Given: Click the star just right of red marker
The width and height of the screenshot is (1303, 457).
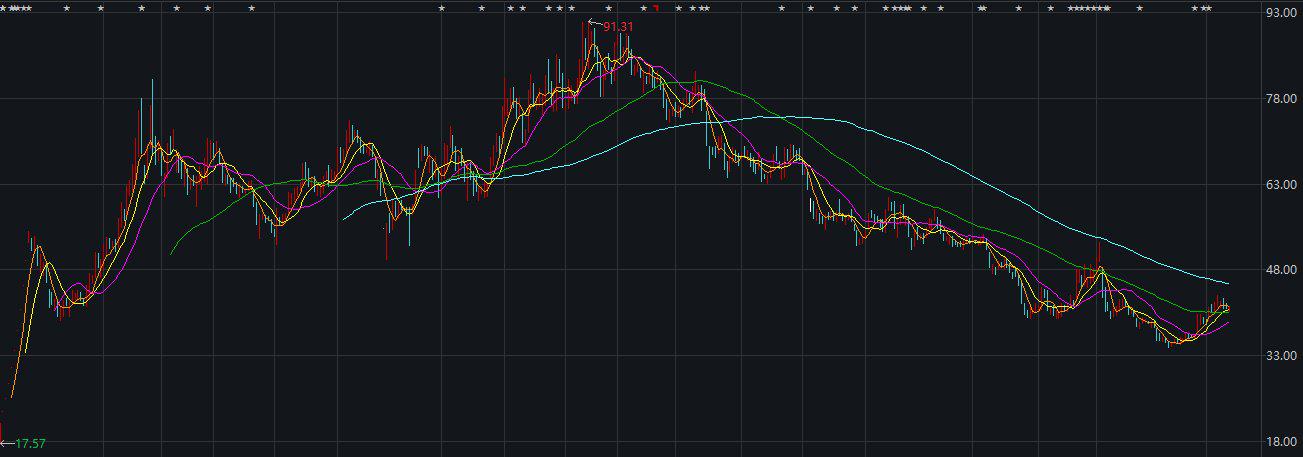Looking at the screenshot, I should coord(679,9).
